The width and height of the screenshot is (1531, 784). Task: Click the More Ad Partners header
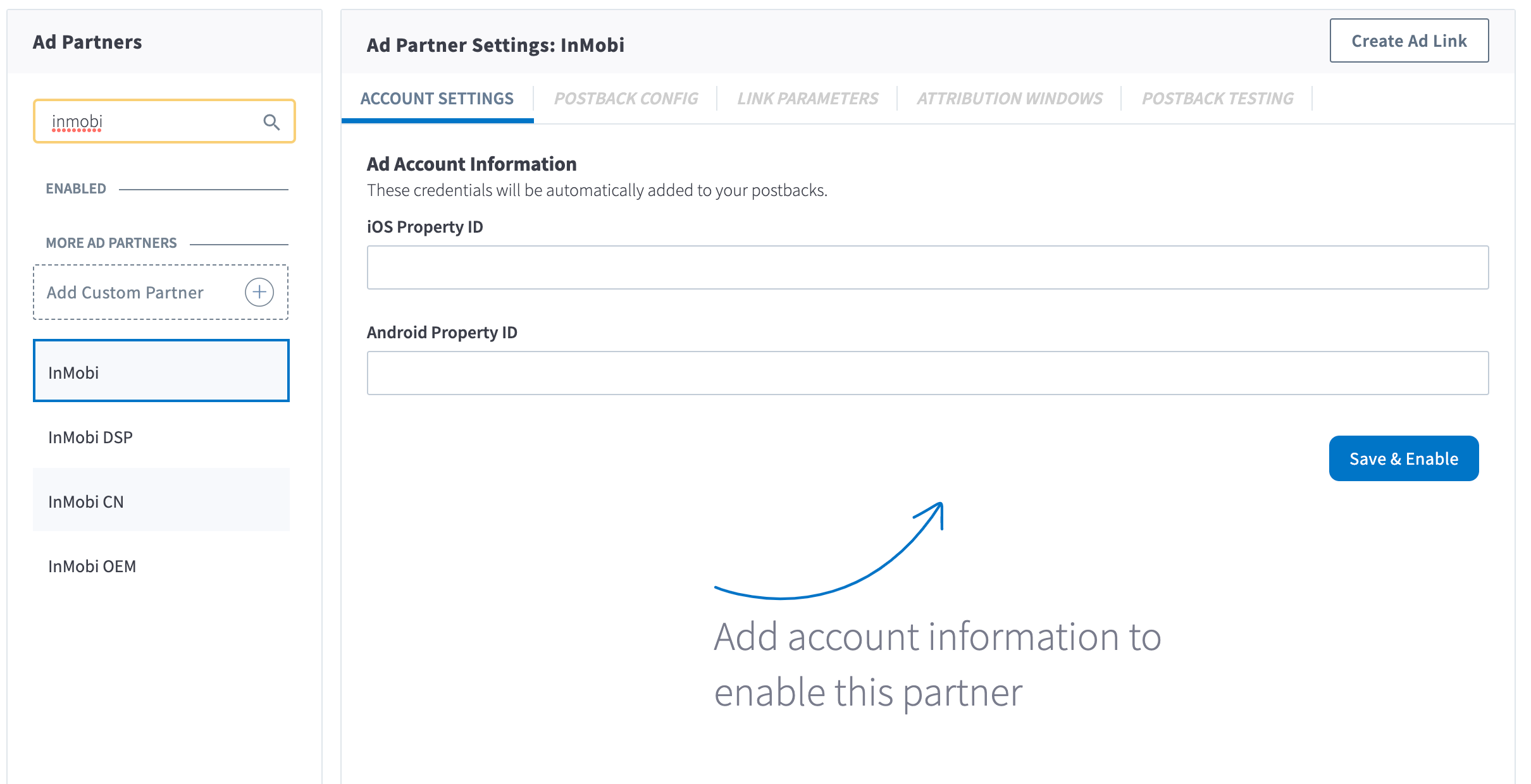coord(111,243)
